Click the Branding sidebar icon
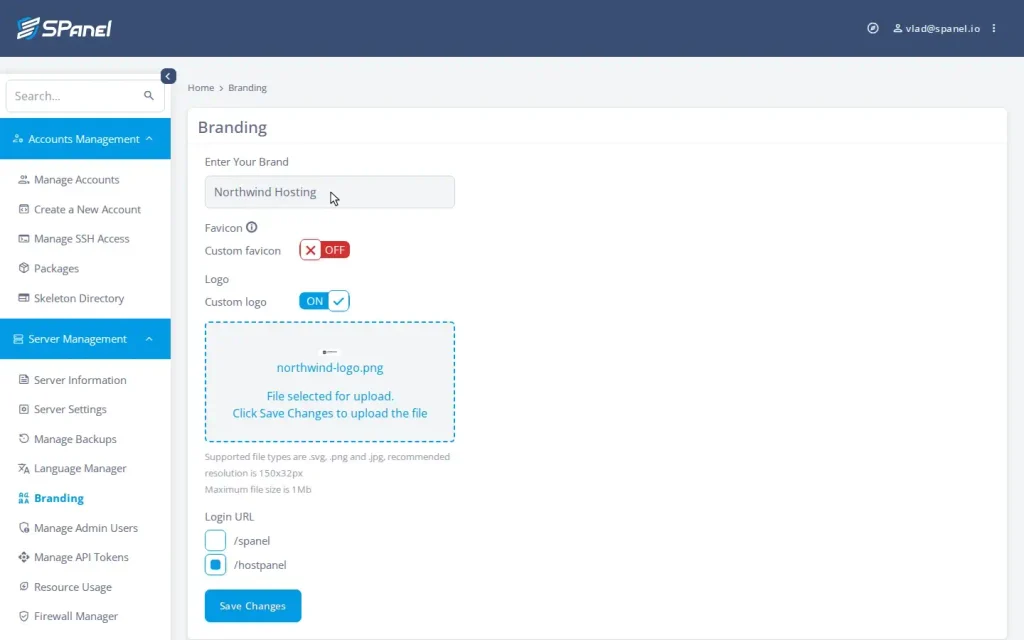 [24, 498]
